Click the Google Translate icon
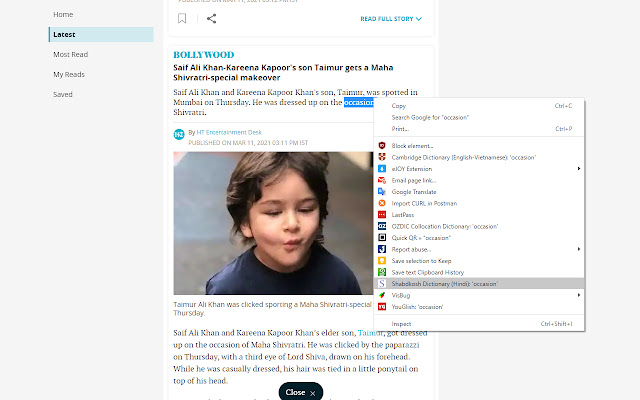The image size is (640, 400). 382,191
